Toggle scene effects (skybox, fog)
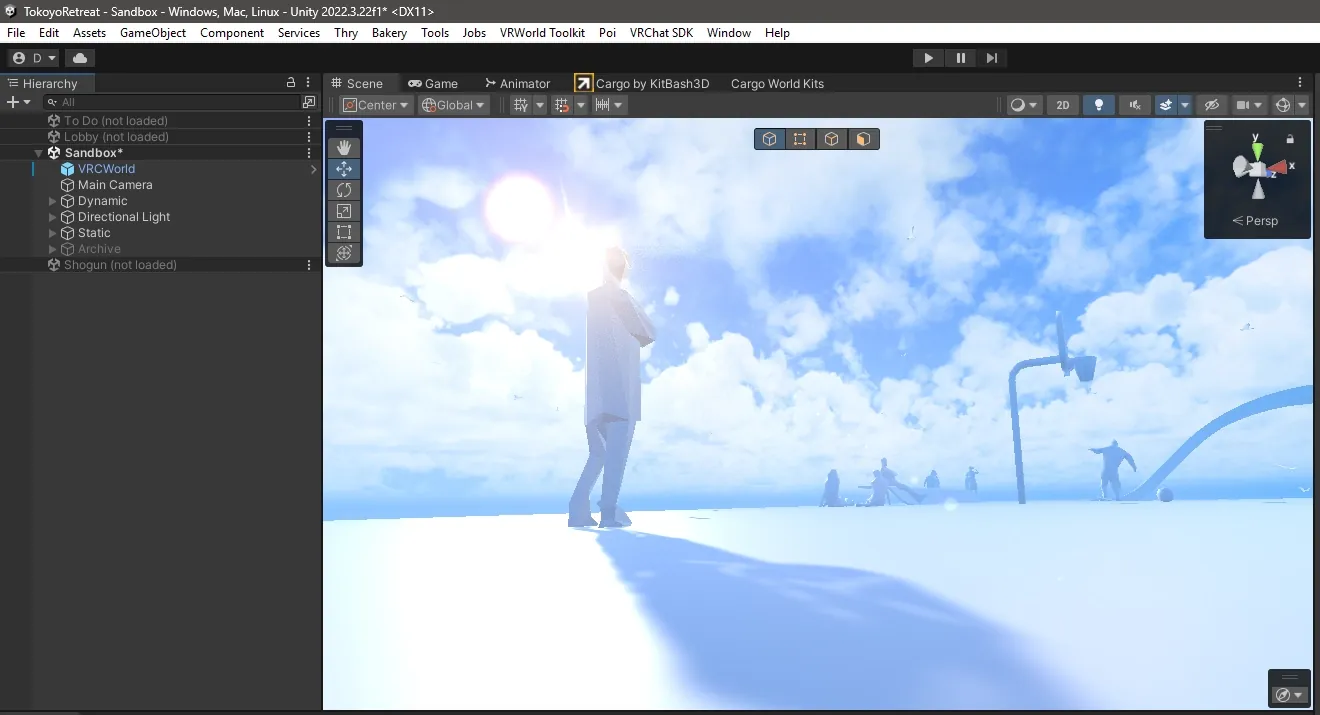Screen dimensions: 1320x715 (x=1165, y=105)
